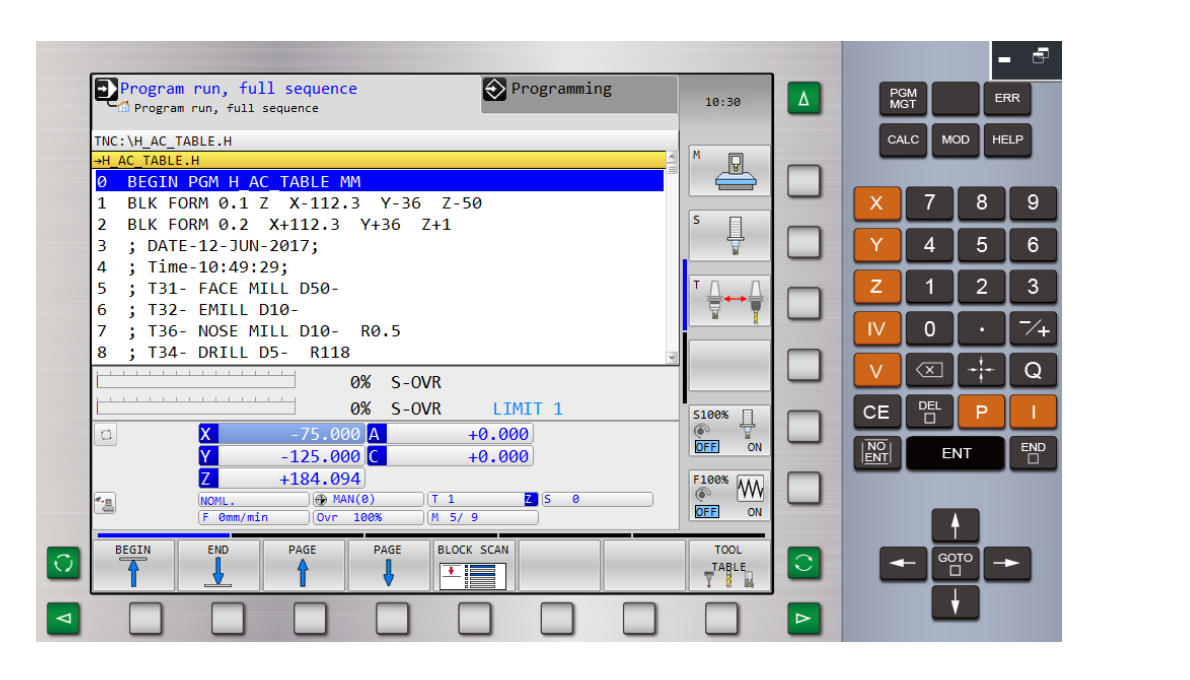
Task: Click the M machine function soft key
Action: (x=729, y=171)
